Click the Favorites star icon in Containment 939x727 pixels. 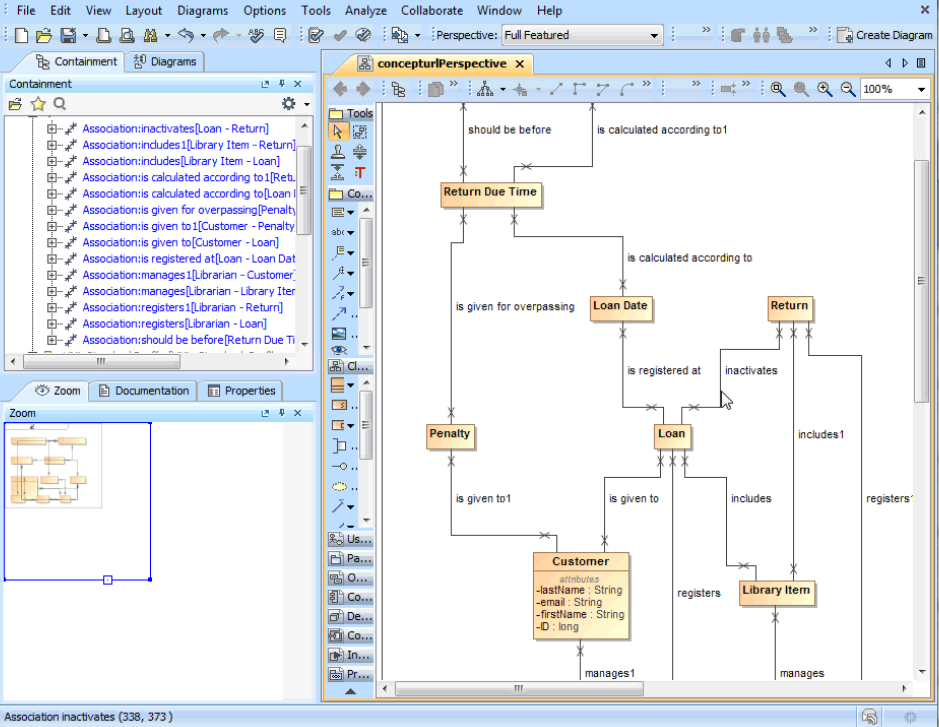pyautogui.click(x=38, y=104)
